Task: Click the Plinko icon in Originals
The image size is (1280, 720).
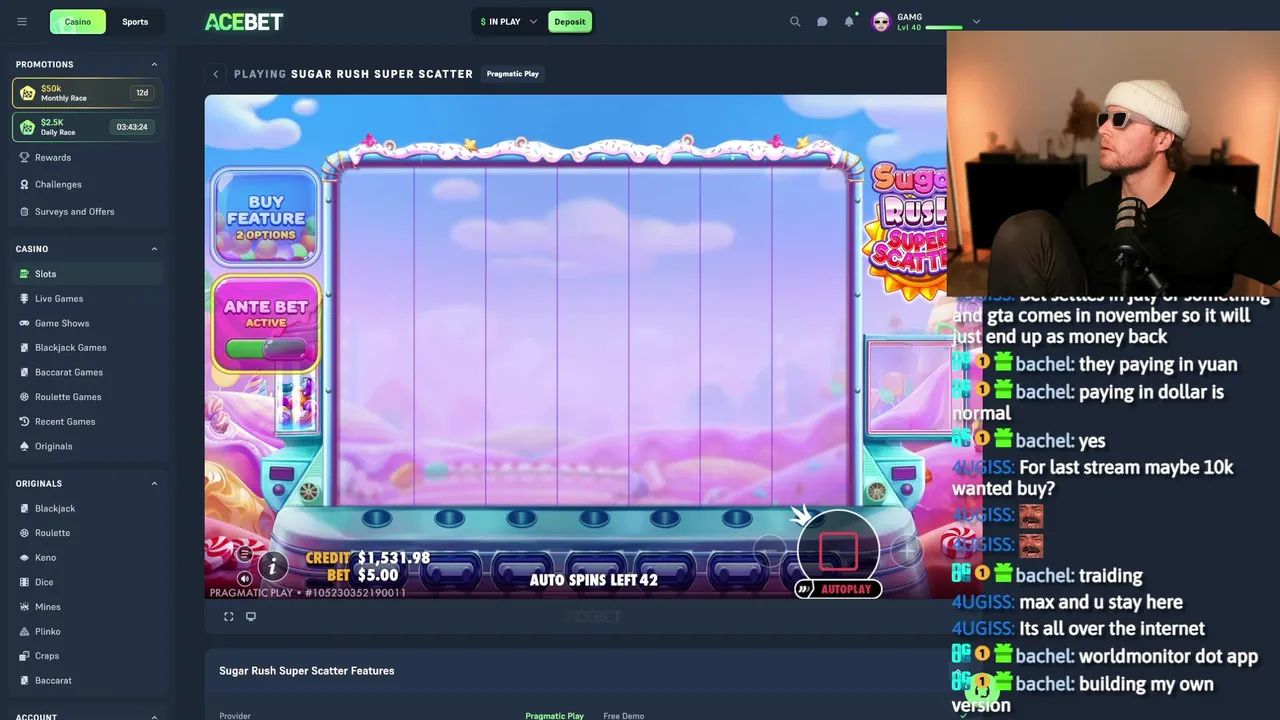Action: [25, 631]
